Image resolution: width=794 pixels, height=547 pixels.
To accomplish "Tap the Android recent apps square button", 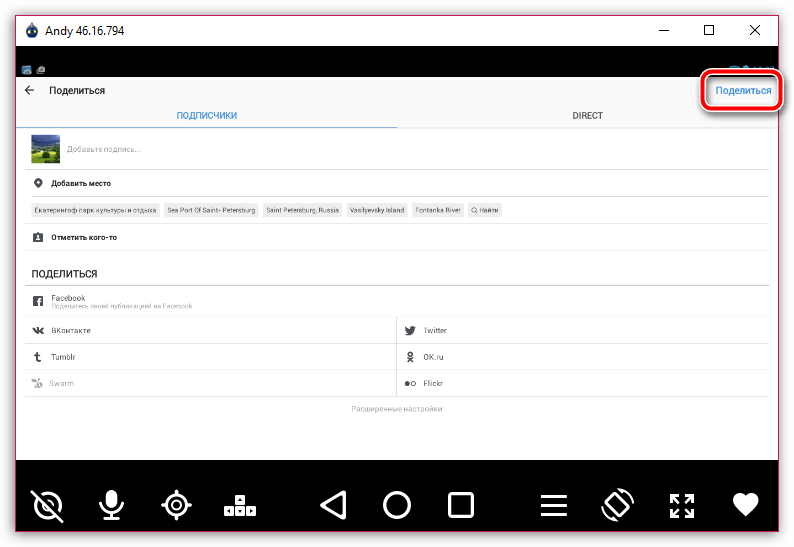I will click(461, 505).
